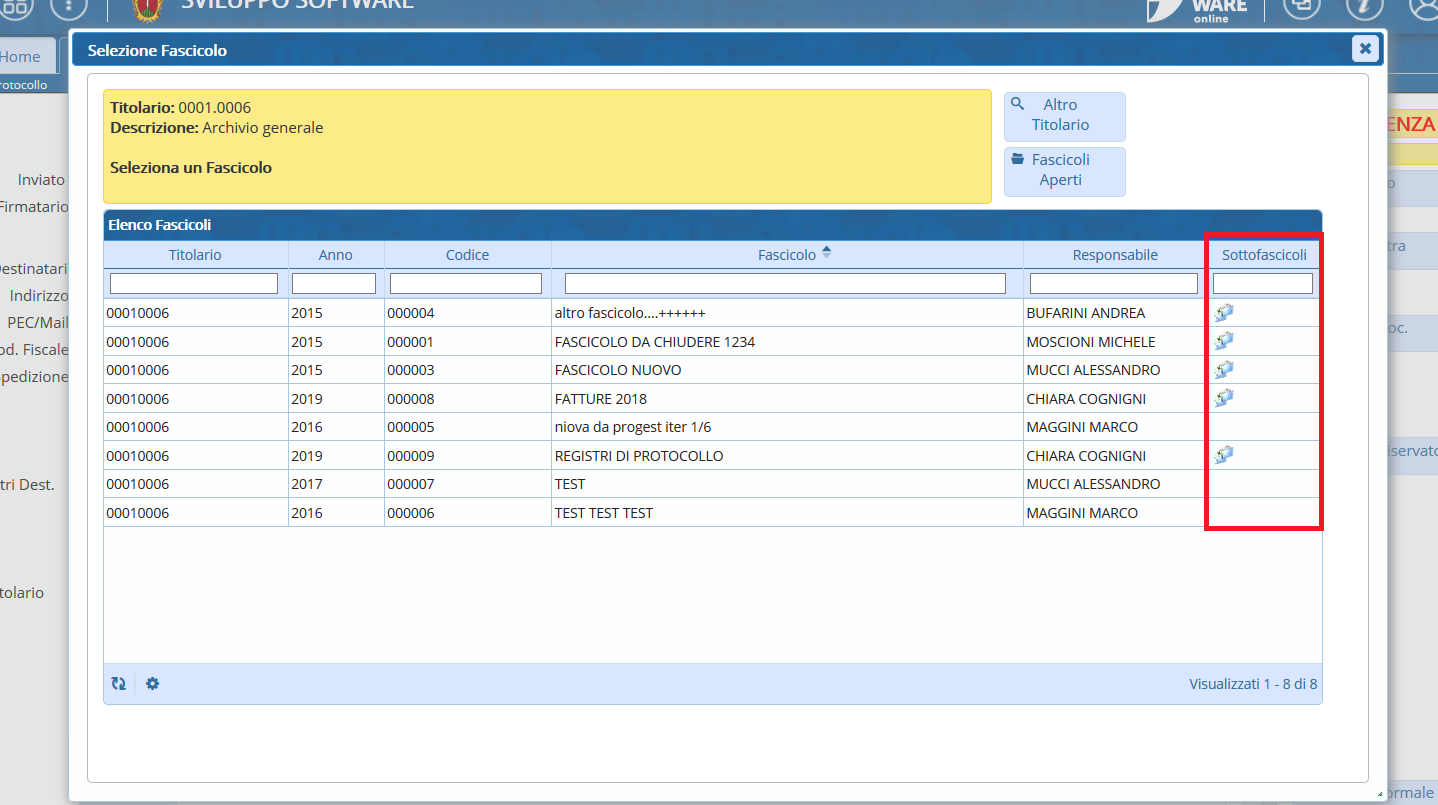The width and height of the screenshot is (1438, 805).
Task: Open subfolders icon for REGISTRI DI PROTOCOLLO row
Action: coord(1223,455)
